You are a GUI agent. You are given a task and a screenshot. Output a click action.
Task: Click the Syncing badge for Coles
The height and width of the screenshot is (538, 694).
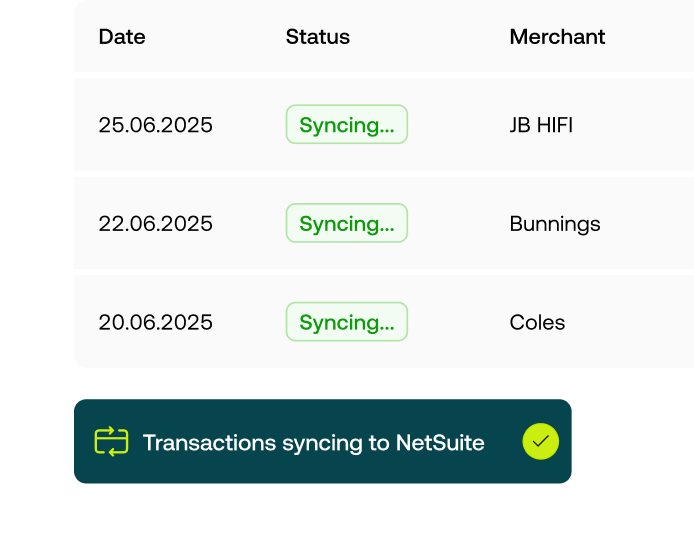coord(346,322)
